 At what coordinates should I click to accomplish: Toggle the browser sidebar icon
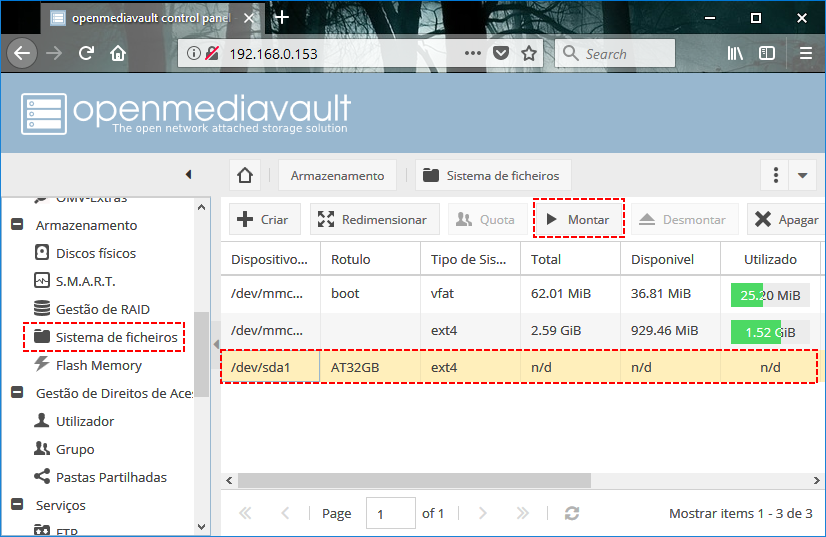pos(767,53)
